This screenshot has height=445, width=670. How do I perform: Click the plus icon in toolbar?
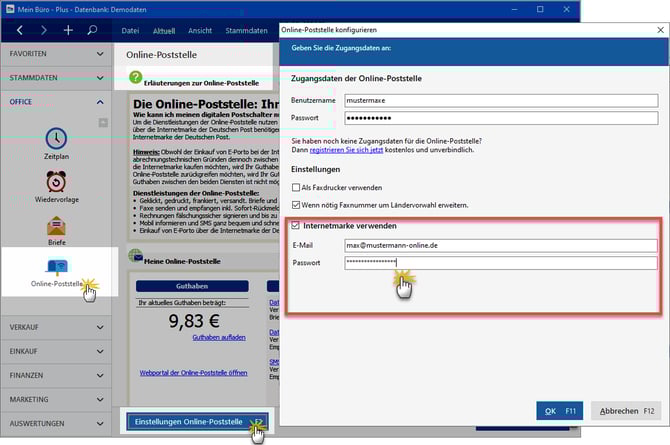click(68, 30)
